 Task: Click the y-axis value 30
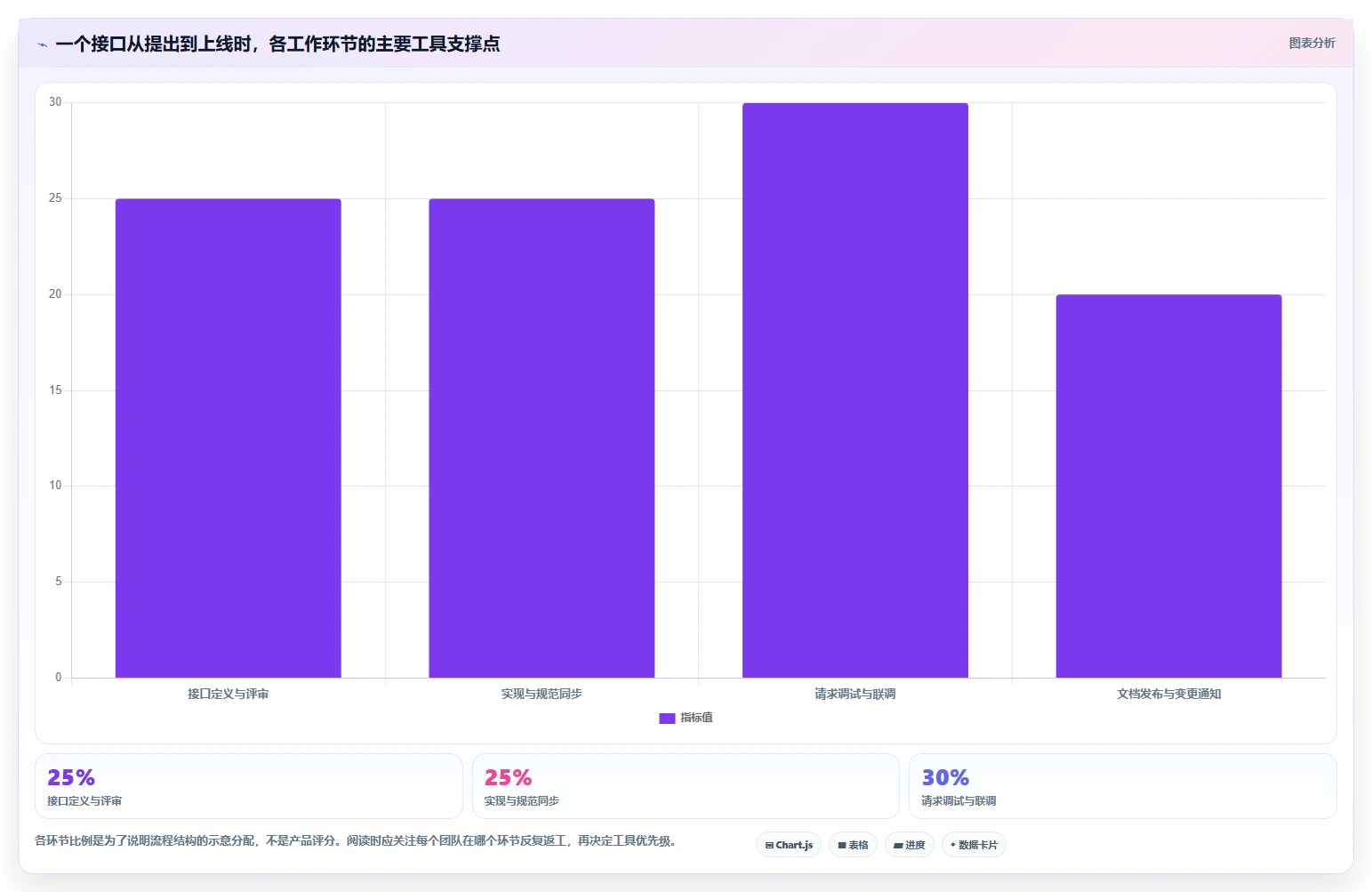55,102
